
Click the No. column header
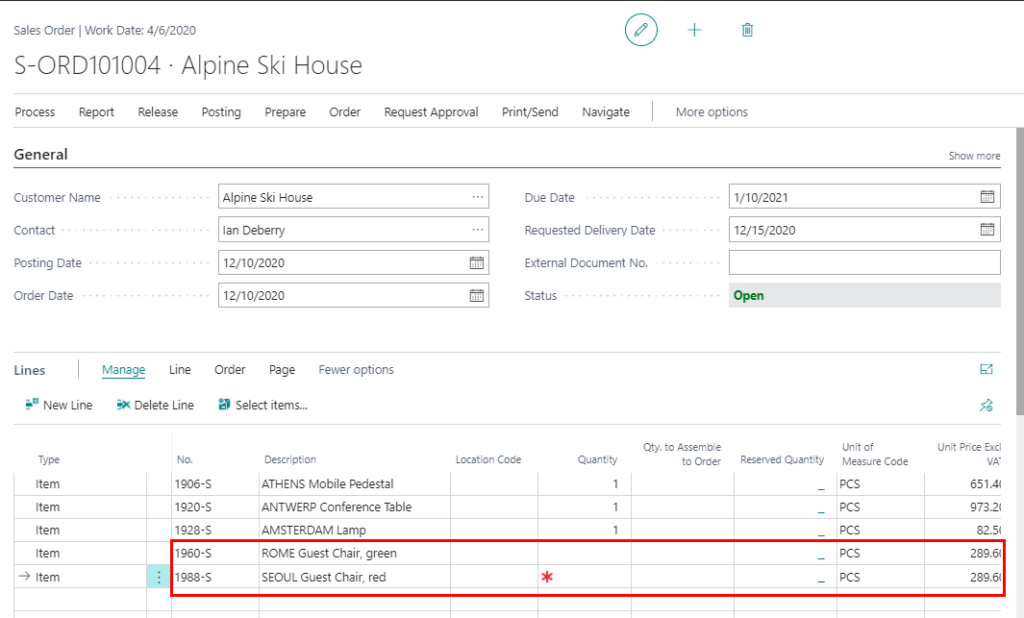tap(185, 459)
